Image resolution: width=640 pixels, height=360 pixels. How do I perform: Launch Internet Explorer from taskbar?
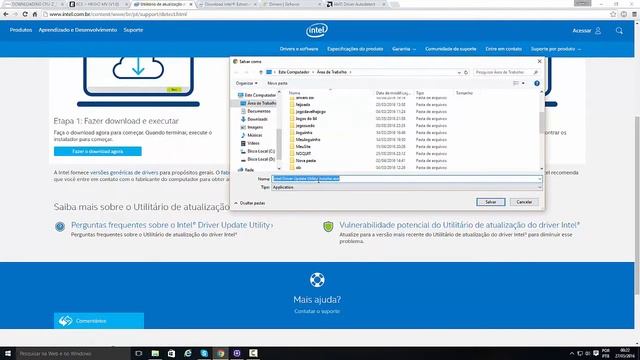[x=188, y=353]
